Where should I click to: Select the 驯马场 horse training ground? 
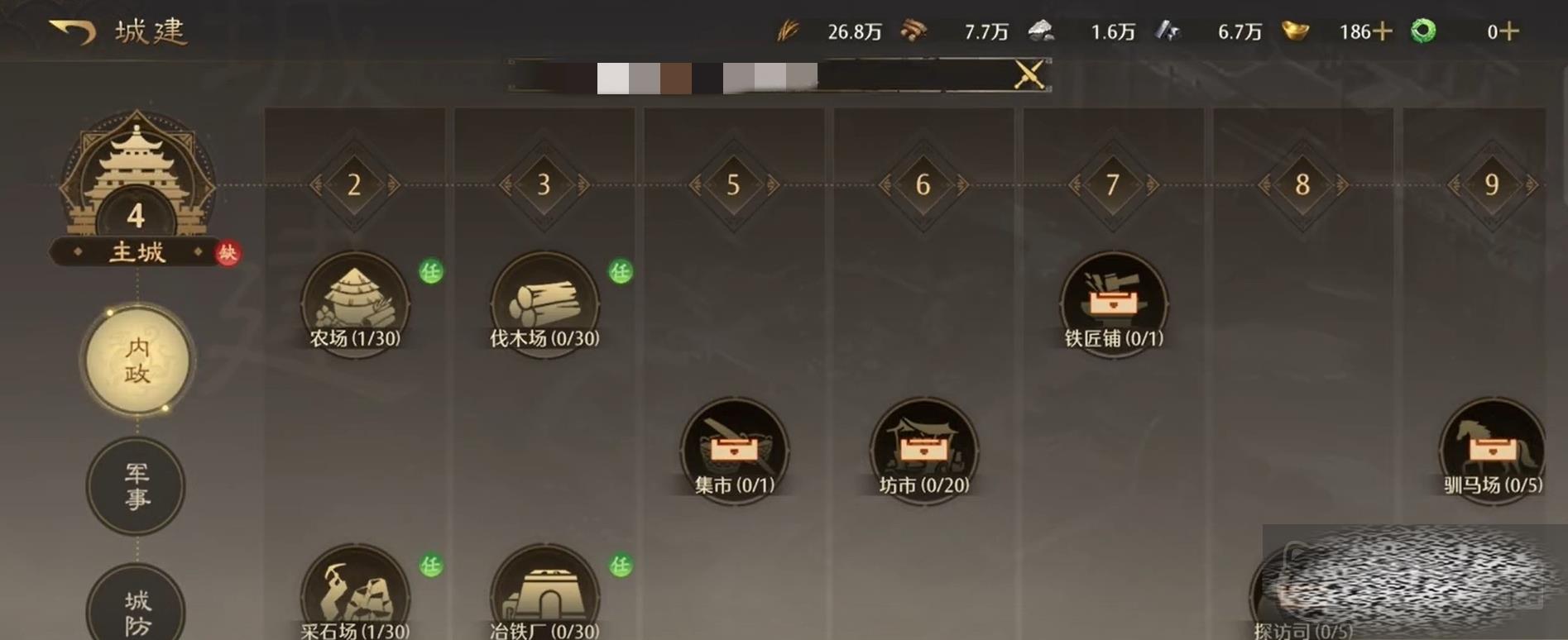[x=1493, y=451]
